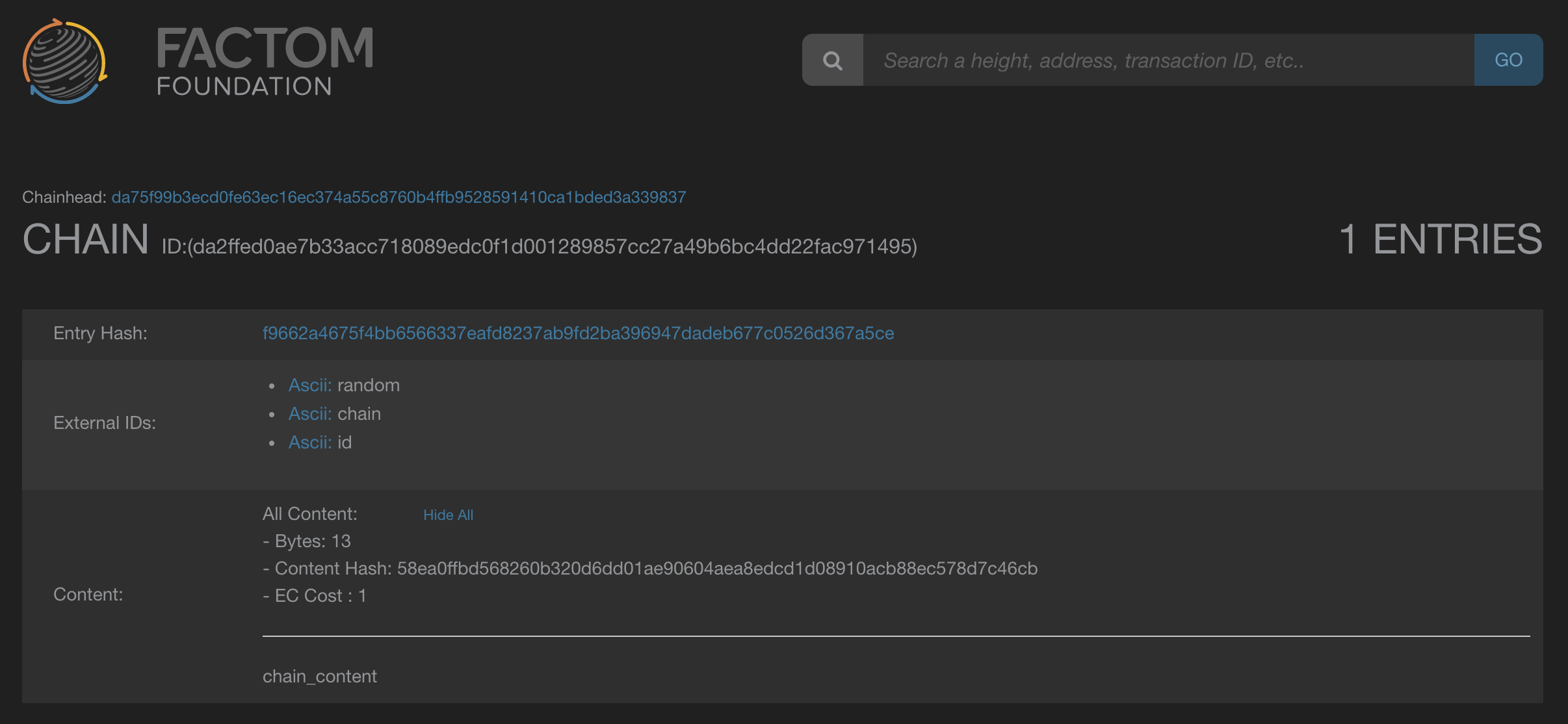
Task: Click the chain_content entry text
Action: pyautogui.click(x=319, y=677)
